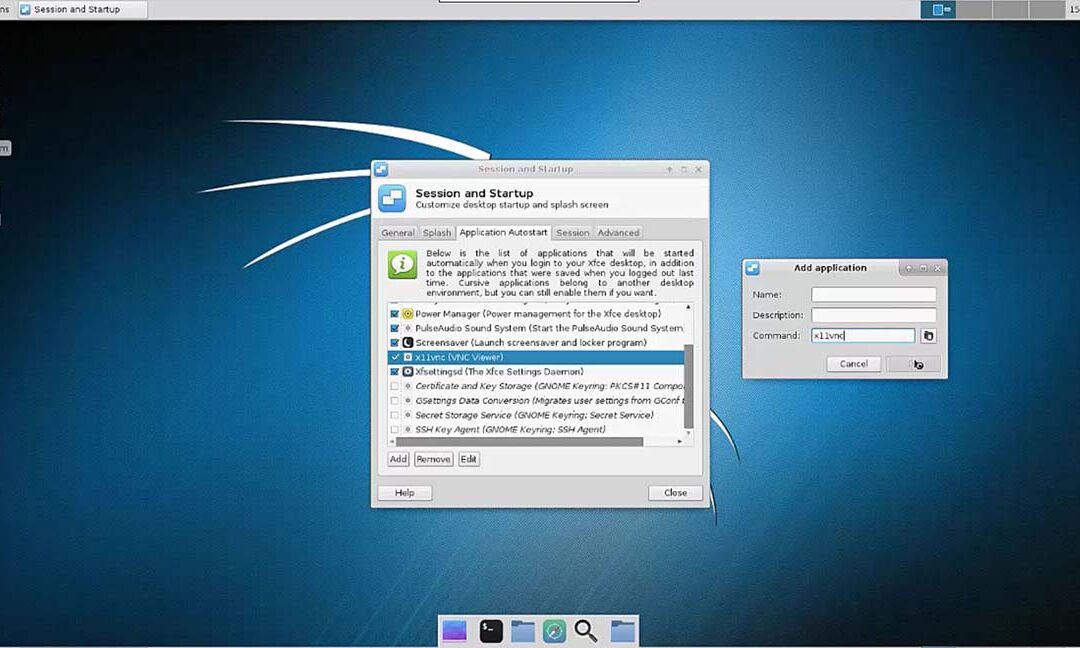Image resolution: width=1080 pixels, height=648 pixels.
Task: Click the Remove button
Action: (x=433, y=459)
